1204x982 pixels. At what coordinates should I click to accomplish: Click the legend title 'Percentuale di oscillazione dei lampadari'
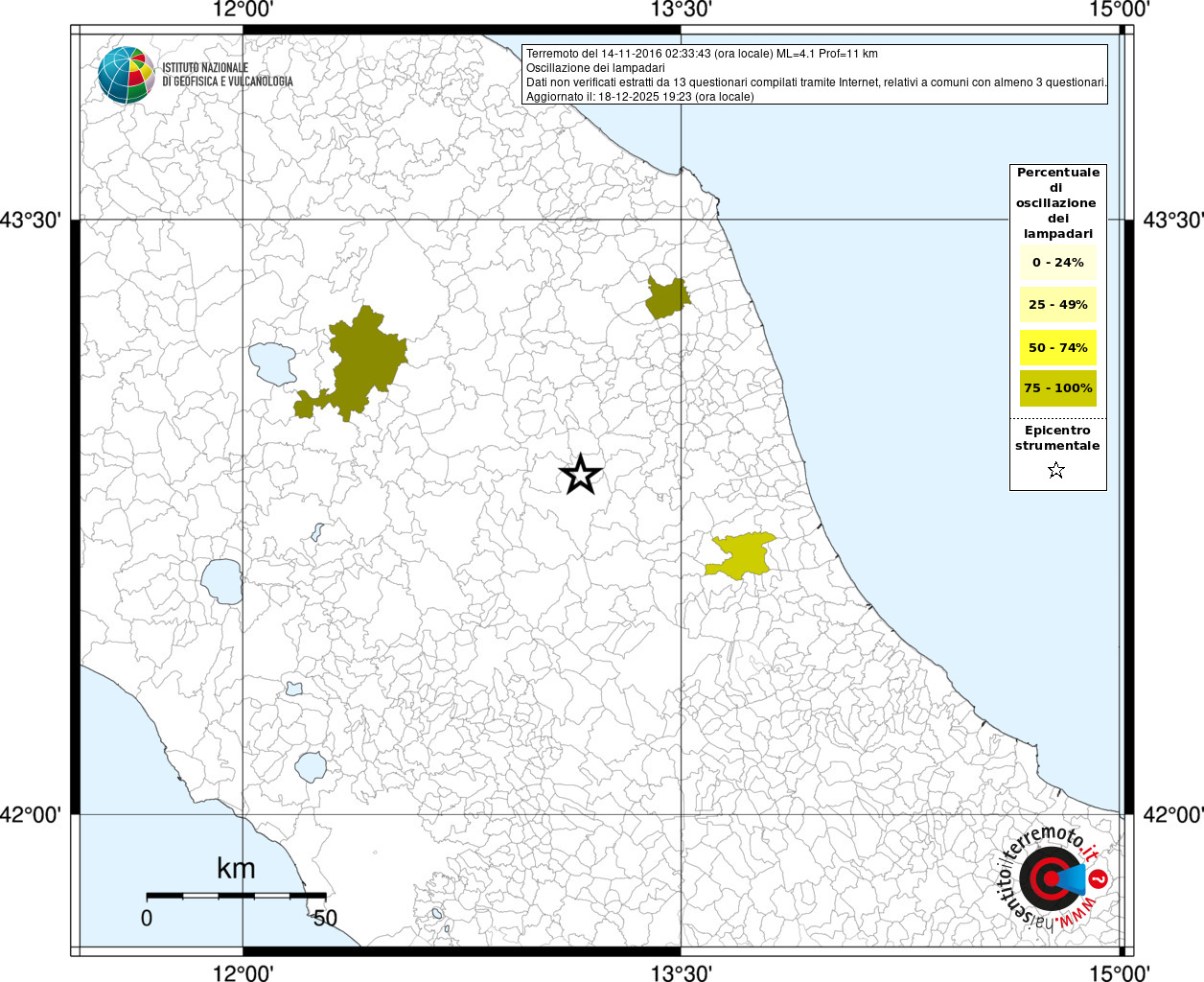coord(1058,203)
